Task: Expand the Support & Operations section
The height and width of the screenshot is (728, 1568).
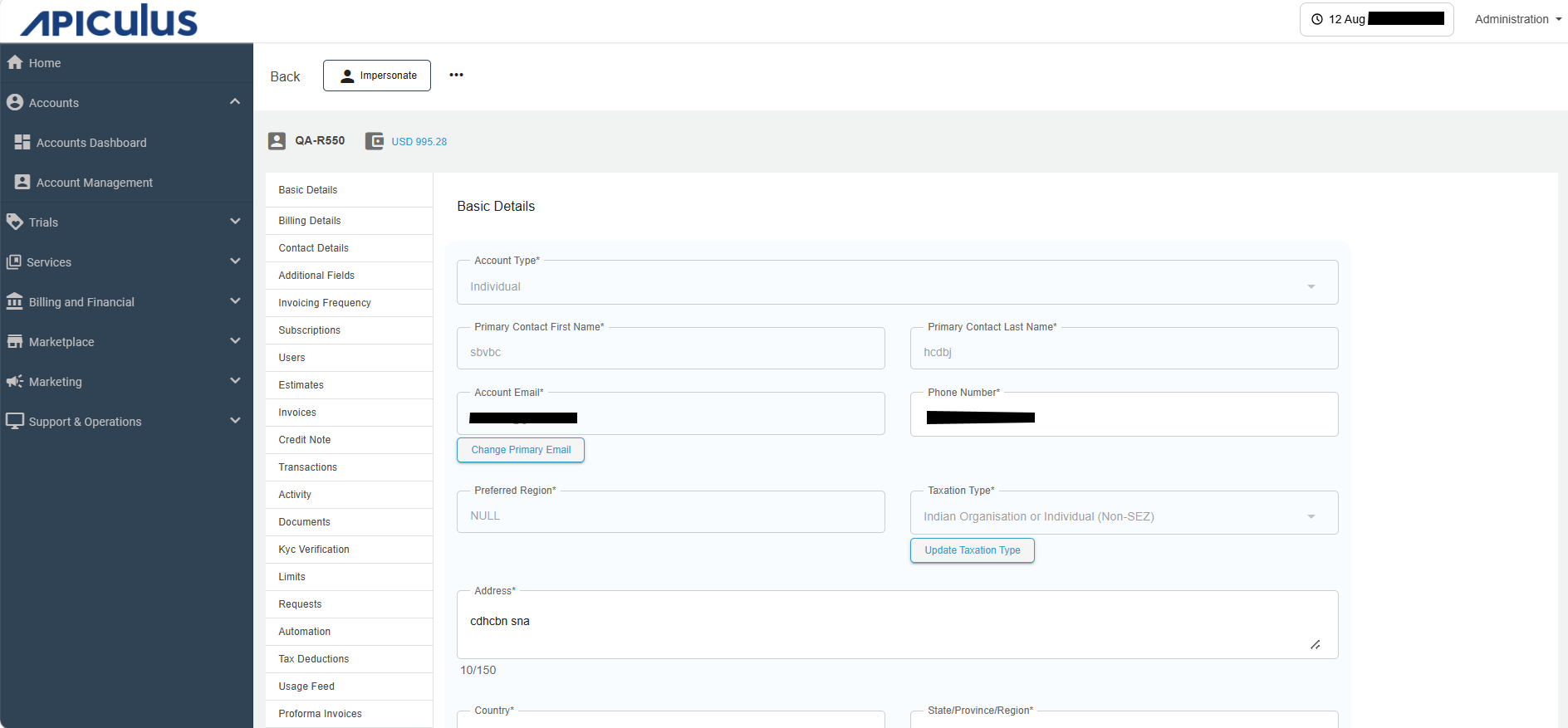Action: click(235, 421)
